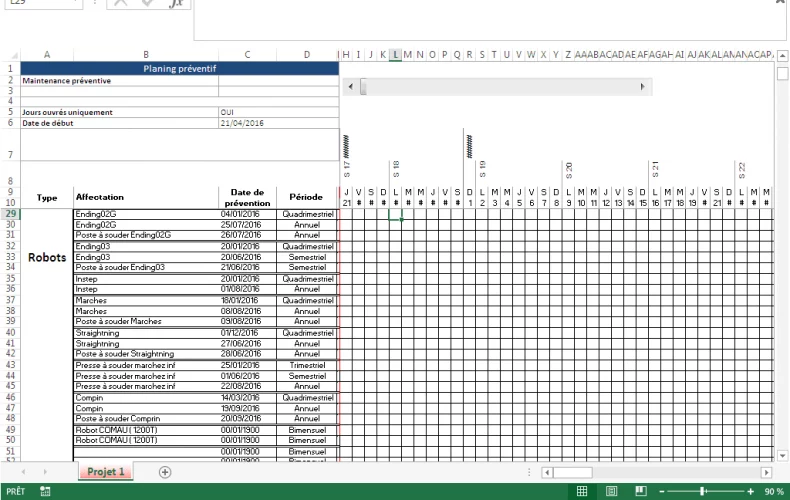
Task: Select column B header
Action: point(146,54)
